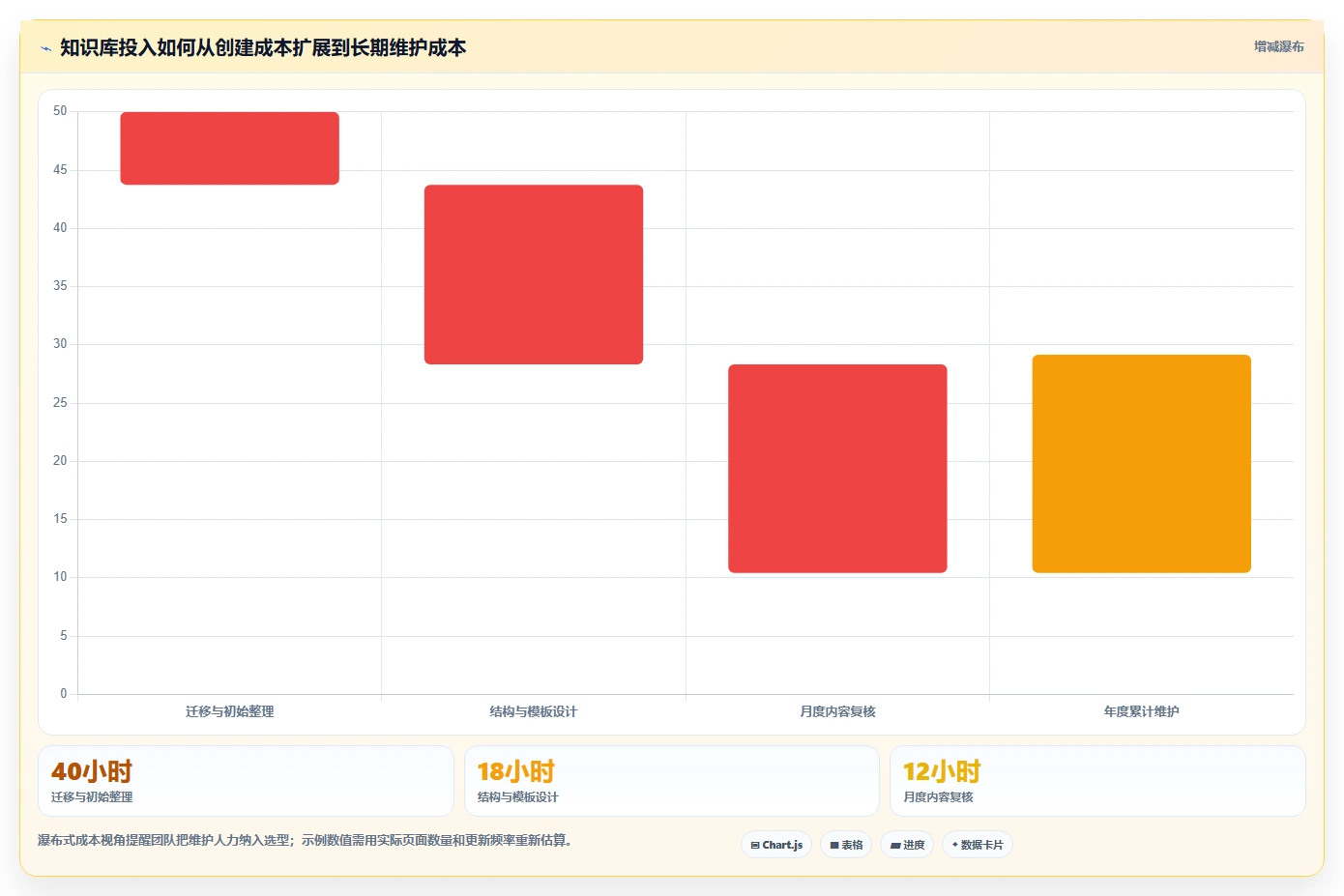Click the 结构与模板设计 caption under 18小时
This screenshot has width=1344, height=896.
(x=518, y=797)
